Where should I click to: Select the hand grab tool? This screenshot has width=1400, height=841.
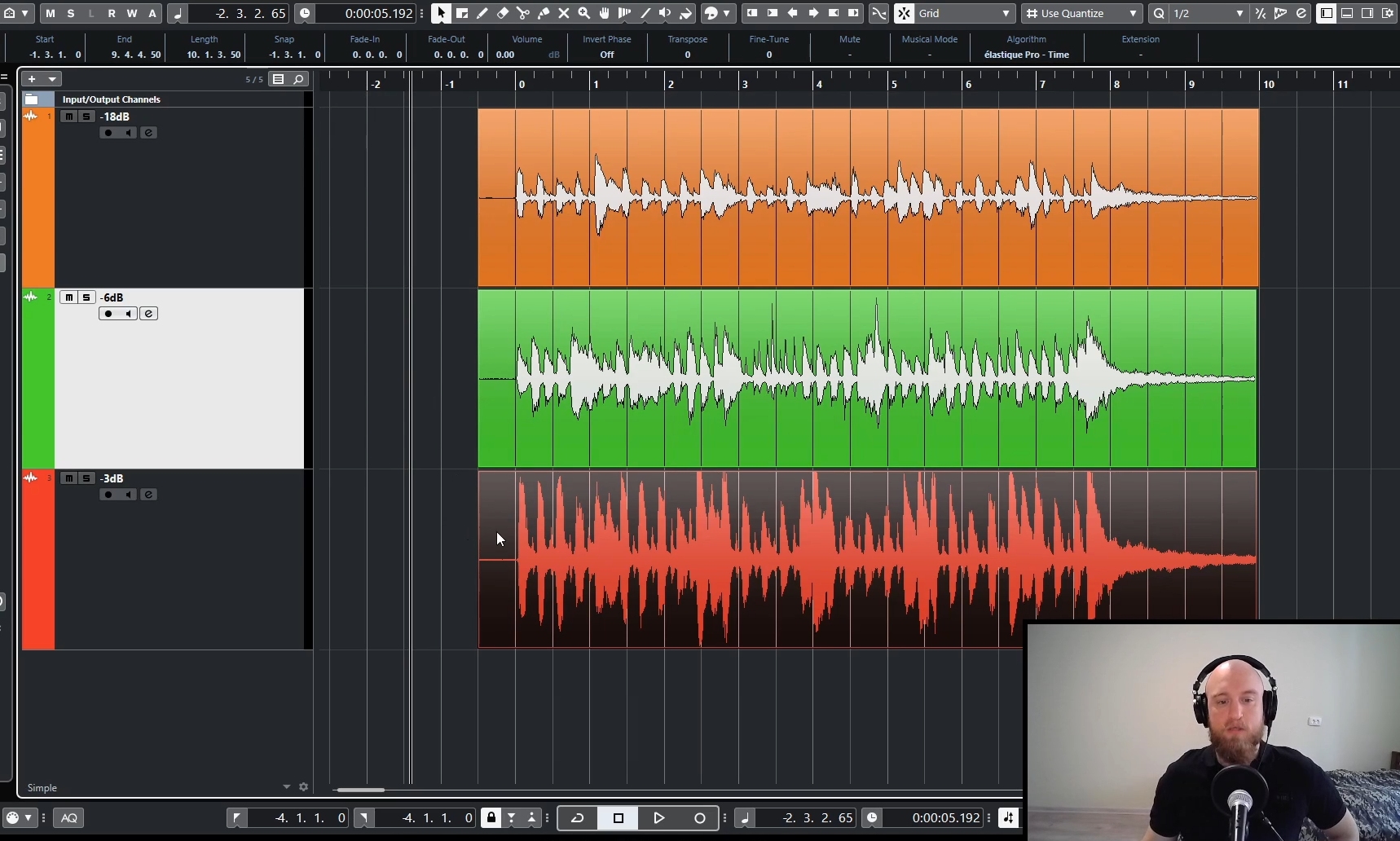(605, 13)
